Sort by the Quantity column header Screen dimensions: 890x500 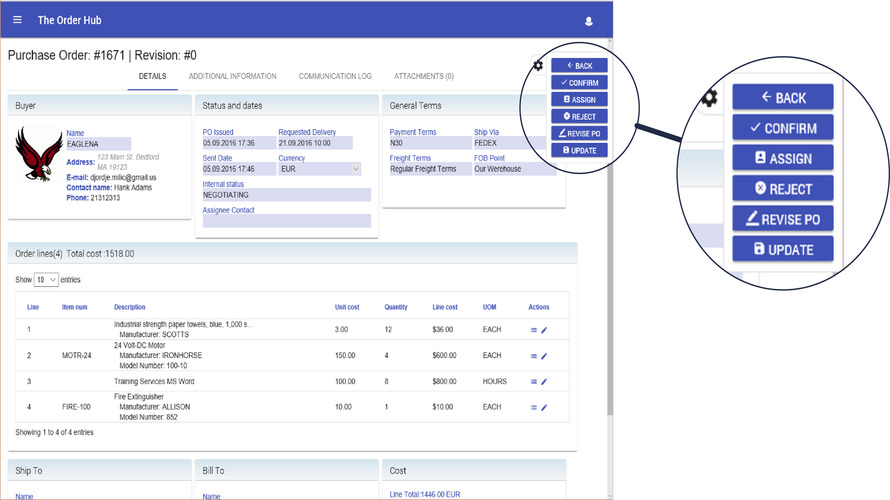pyautogui.click(x=396, y=307)
